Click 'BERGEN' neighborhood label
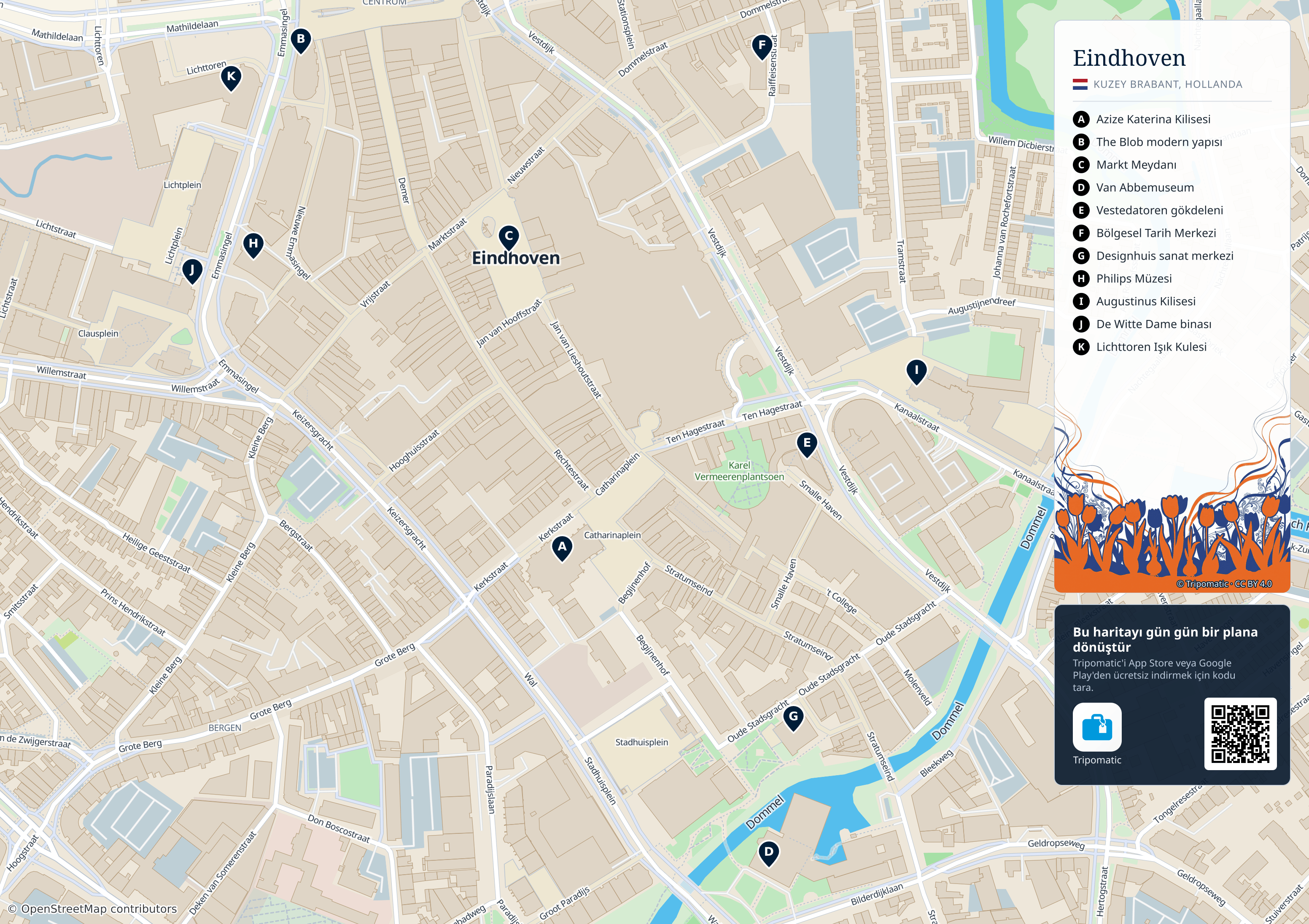Image resolution: width=1309 pixels, height=924 pixels. pos(225,728)
